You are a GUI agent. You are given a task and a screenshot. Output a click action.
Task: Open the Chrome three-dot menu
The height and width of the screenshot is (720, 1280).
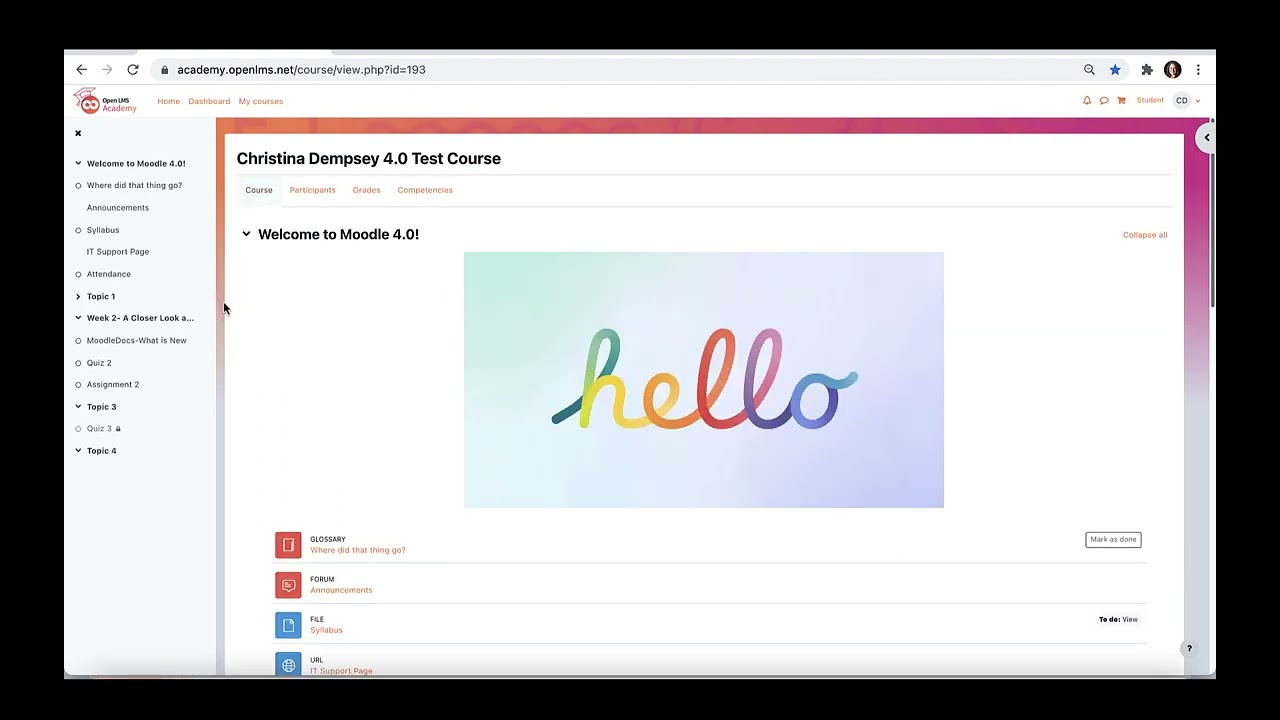pos(1198,70)
